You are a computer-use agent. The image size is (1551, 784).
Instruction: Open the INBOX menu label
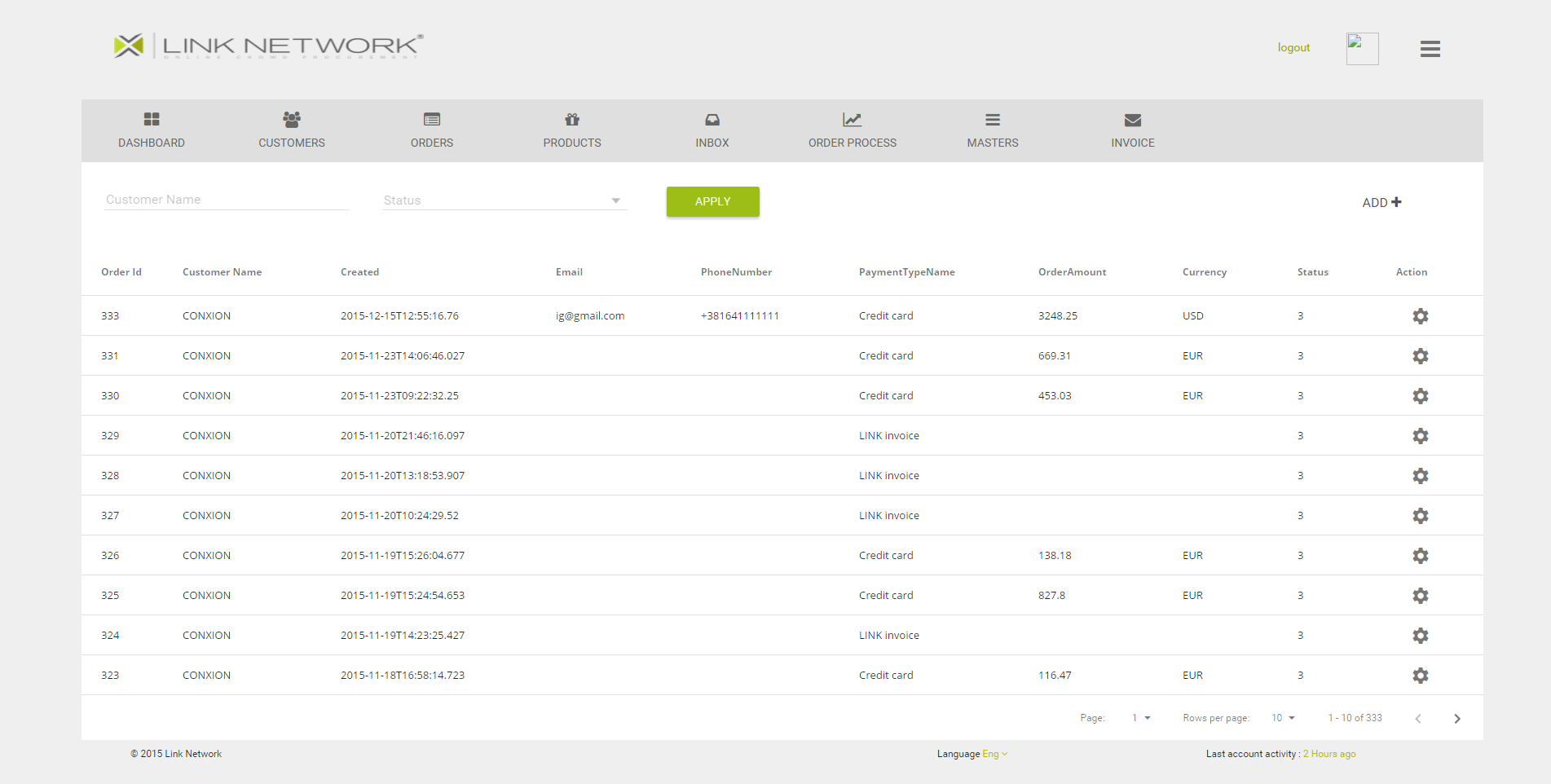(712, 143)
